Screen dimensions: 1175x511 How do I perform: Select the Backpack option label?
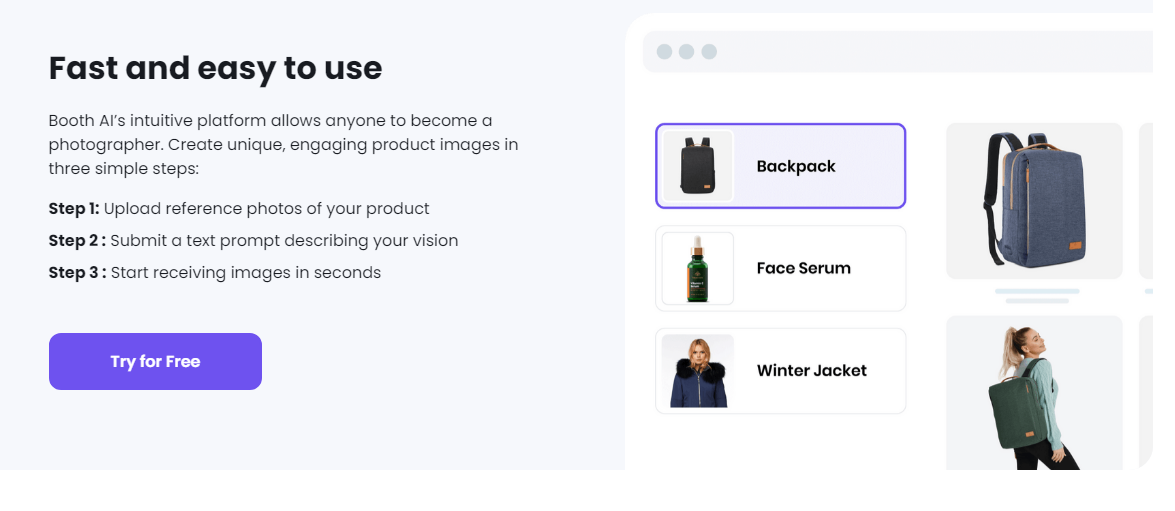pos(796,166)
